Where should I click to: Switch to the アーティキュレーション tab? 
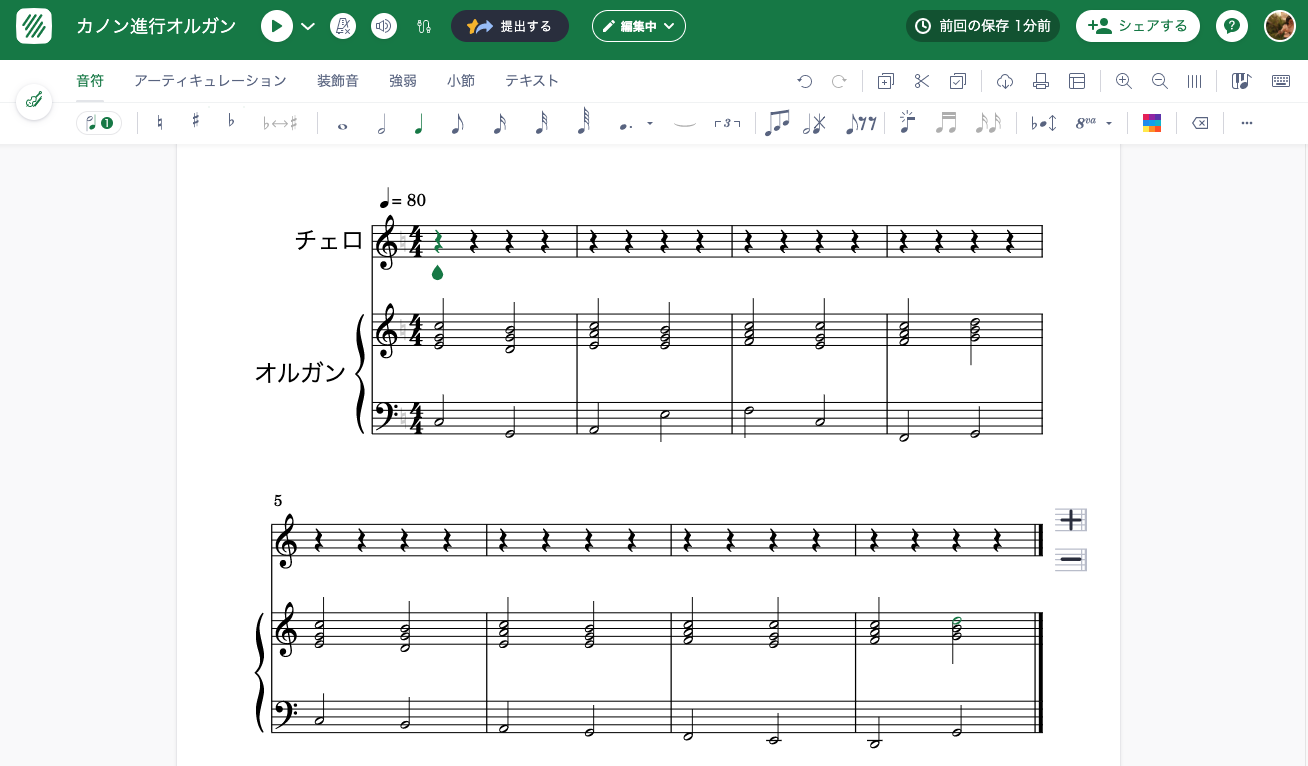tap(210, 81)
